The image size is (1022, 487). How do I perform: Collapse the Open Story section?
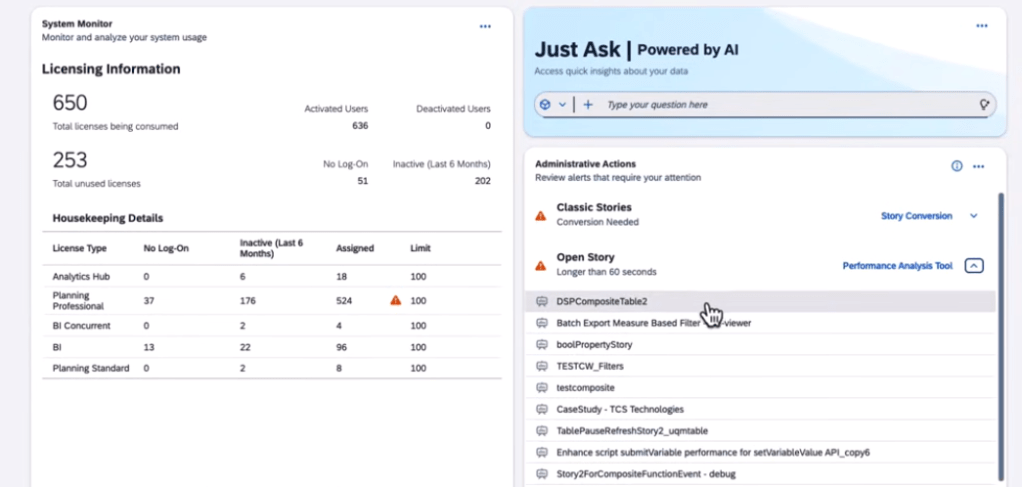(x=974, y=266)
